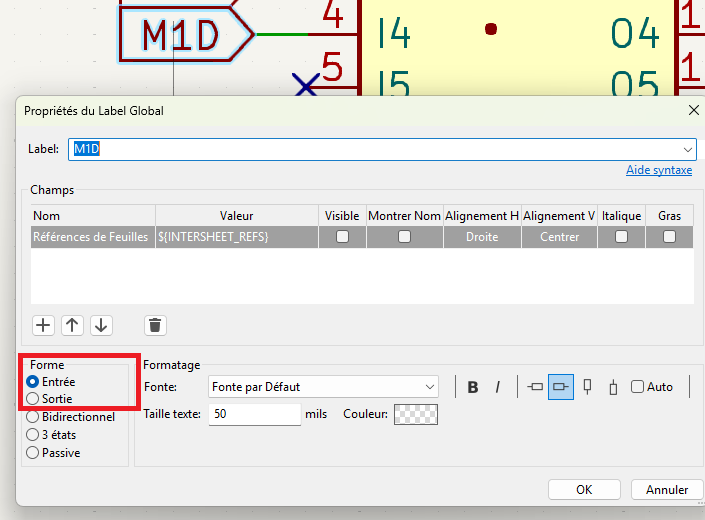The image size is (705, 520).
Task: Toggle Montrer Nom checkbox in field row
Action: 404,237
